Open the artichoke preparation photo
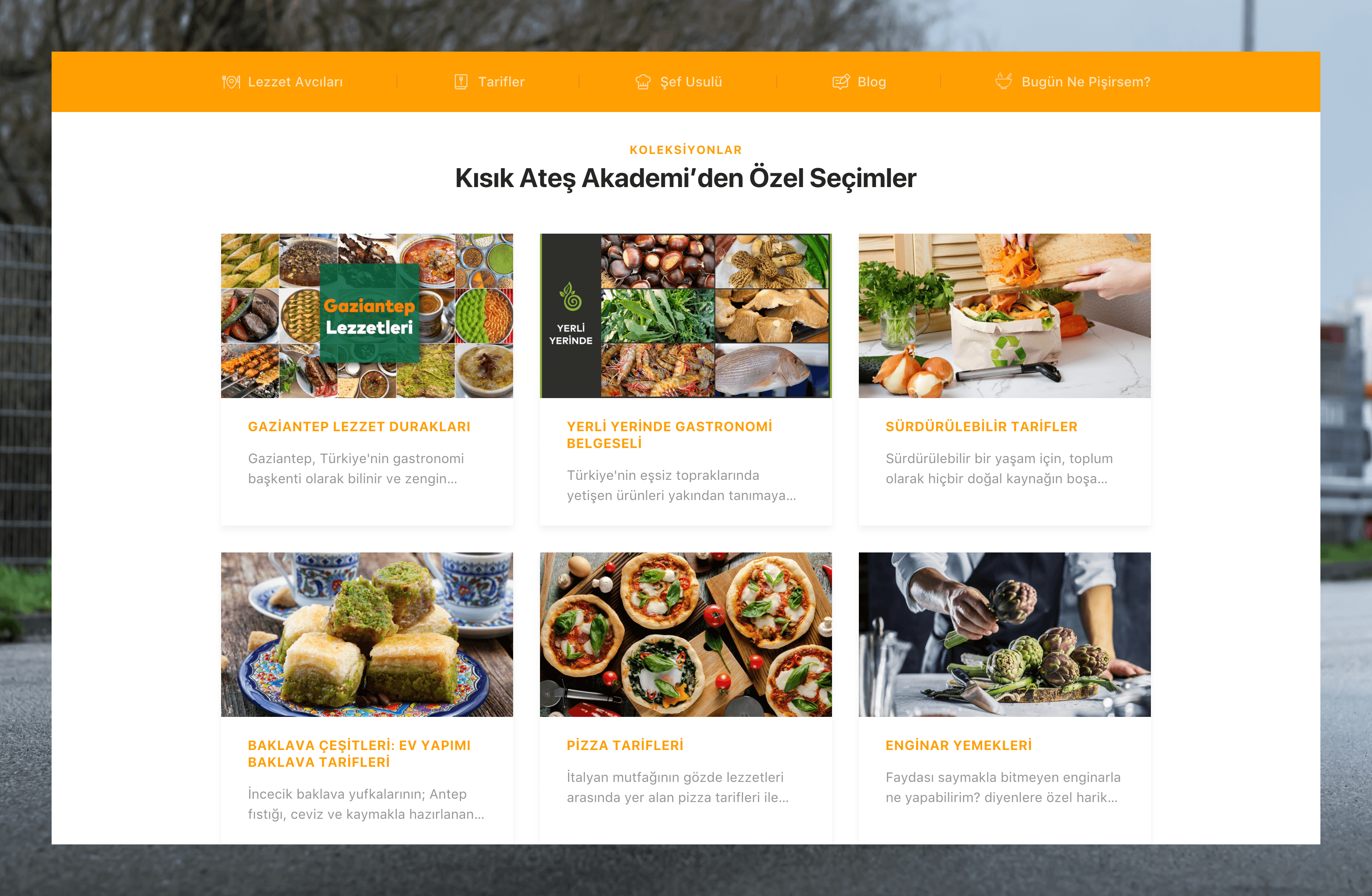 click(1004, 634)
